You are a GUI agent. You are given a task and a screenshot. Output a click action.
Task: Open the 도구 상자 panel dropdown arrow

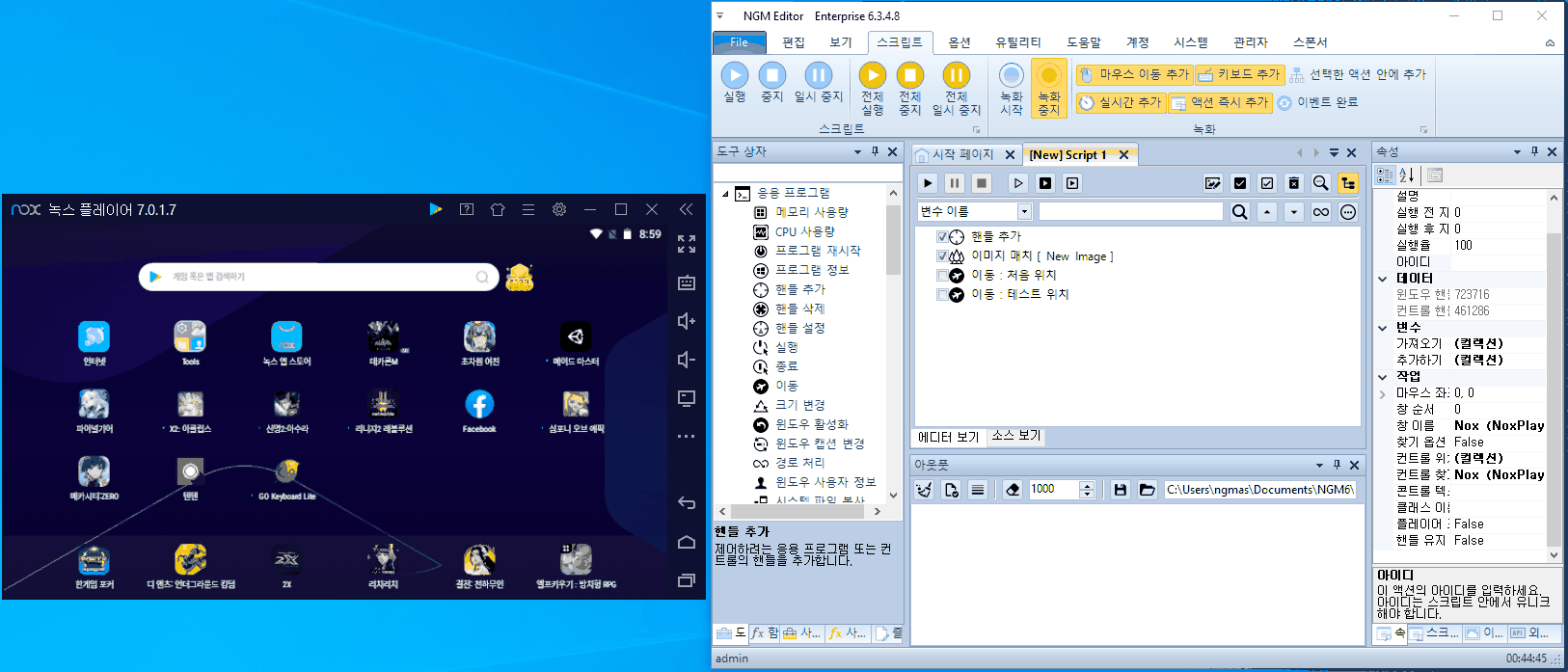(x=857, y=152)
